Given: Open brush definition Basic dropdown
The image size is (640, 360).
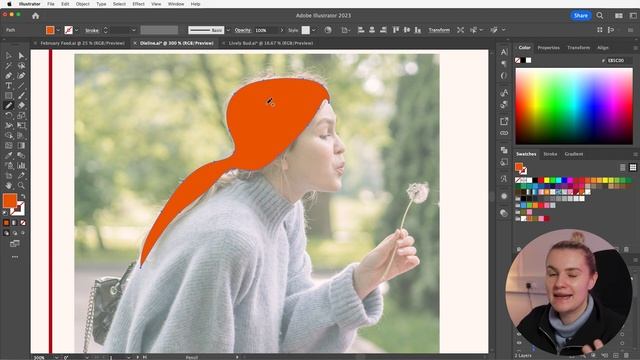Looking at the screenshot, I should pyautogui.click(x=228, y=30).
